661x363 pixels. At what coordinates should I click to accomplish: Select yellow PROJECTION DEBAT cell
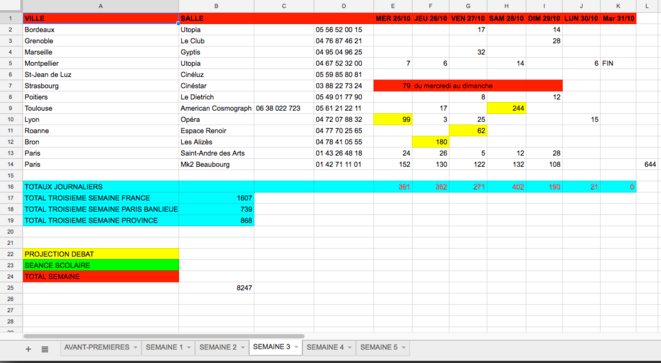[x=101, y=254]
